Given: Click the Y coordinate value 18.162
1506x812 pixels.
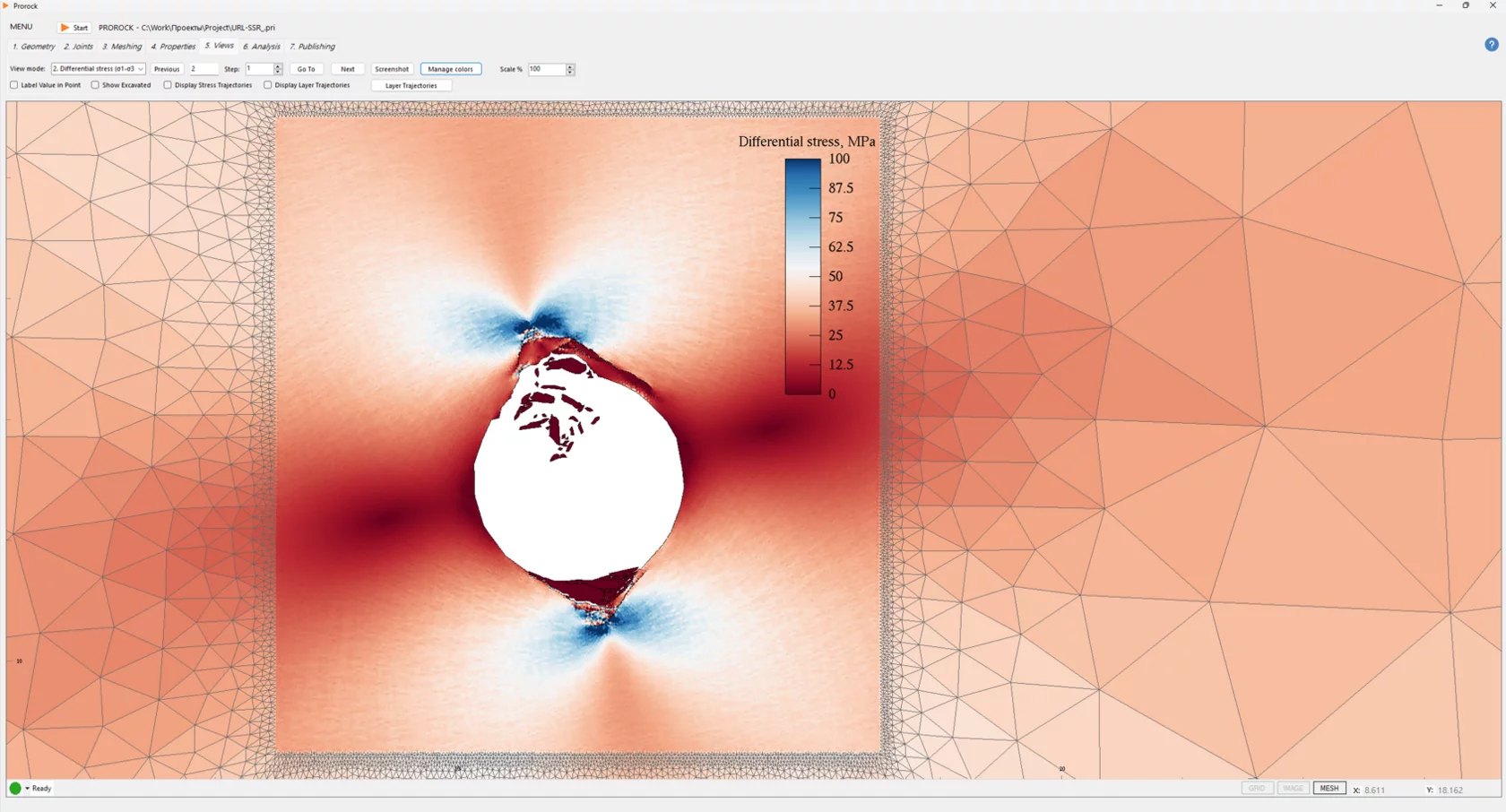Looking at the screenshot, I should (x=1450, y=790).
